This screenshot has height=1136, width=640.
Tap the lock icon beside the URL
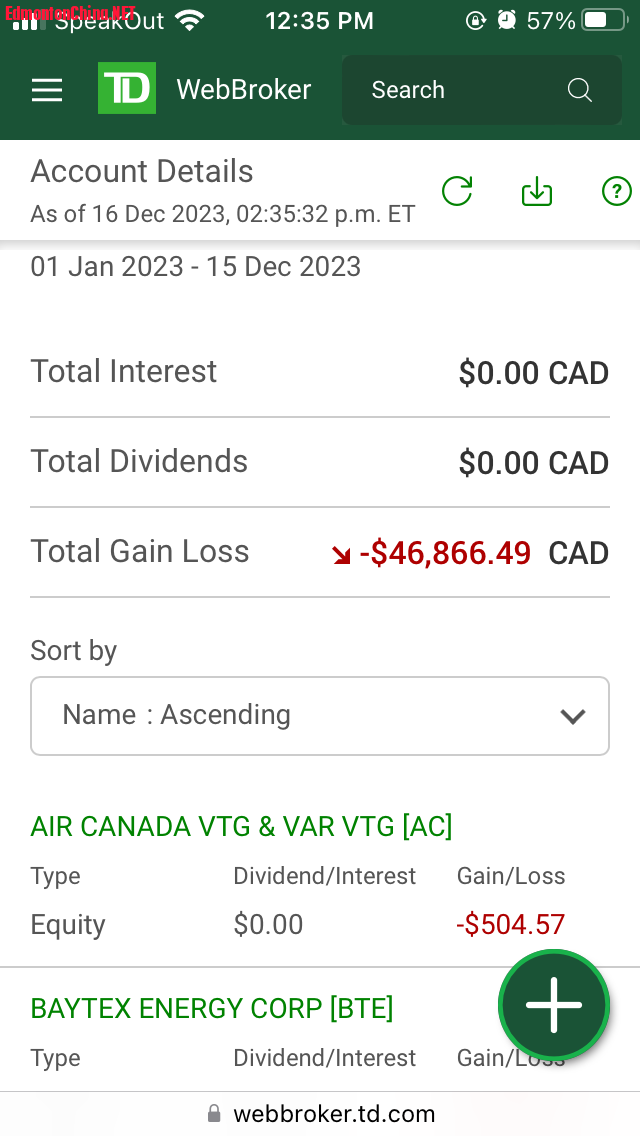tap(214, 1114)
